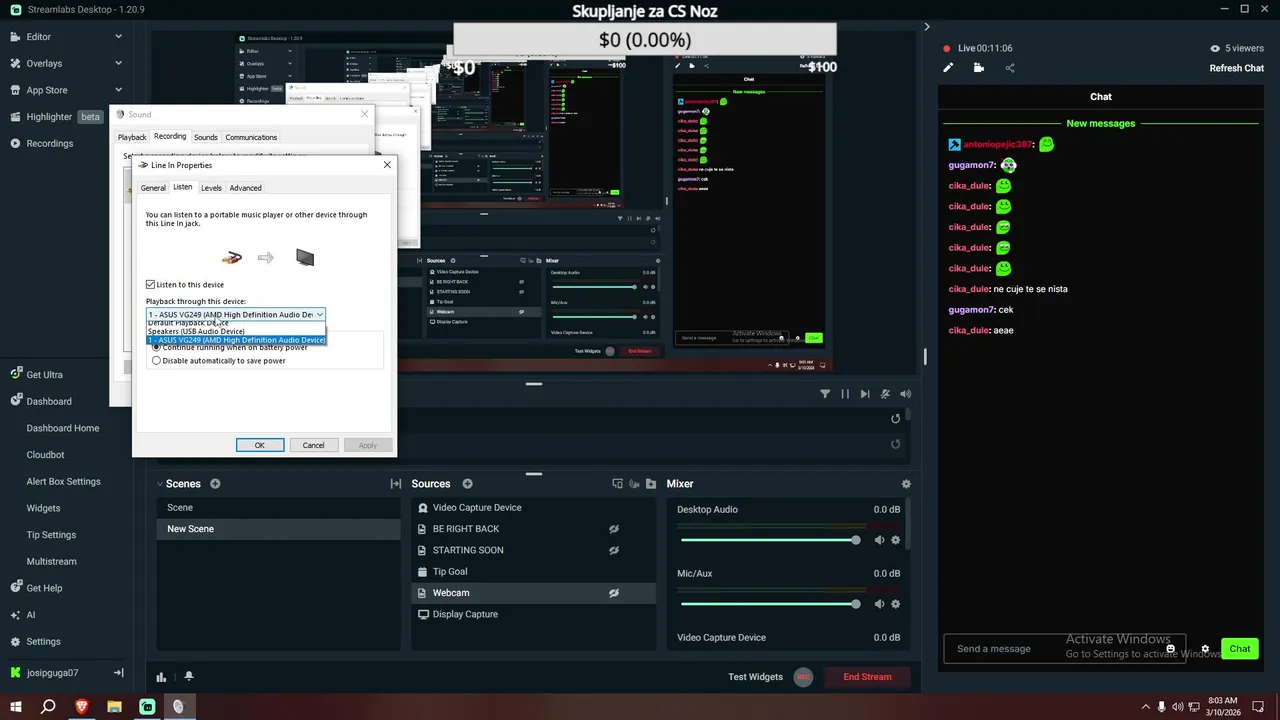Expand the Overlays sidebar chevron

(118, 63)
